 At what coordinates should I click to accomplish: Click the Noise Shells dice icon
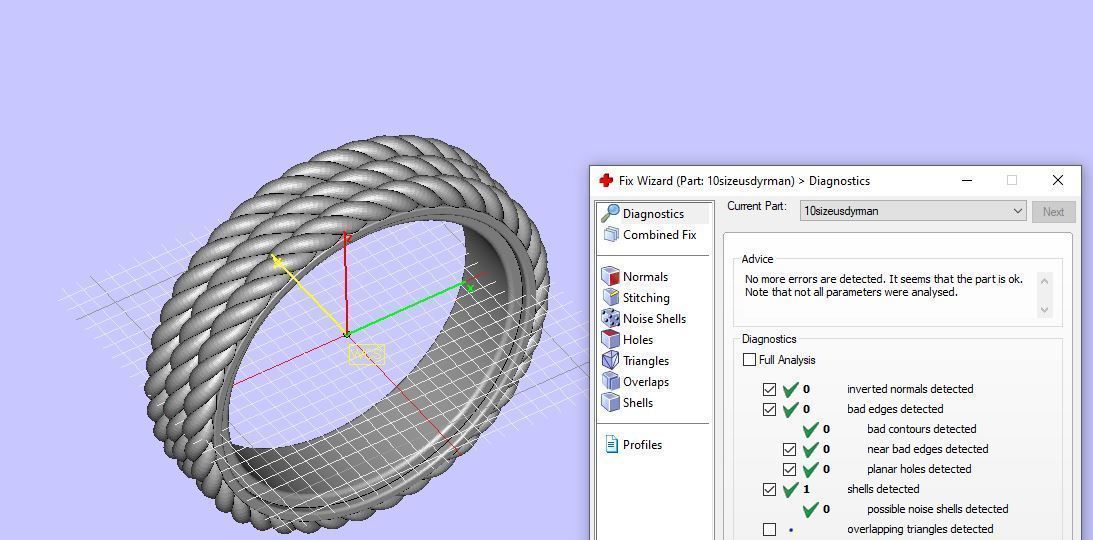pos(611,318)
